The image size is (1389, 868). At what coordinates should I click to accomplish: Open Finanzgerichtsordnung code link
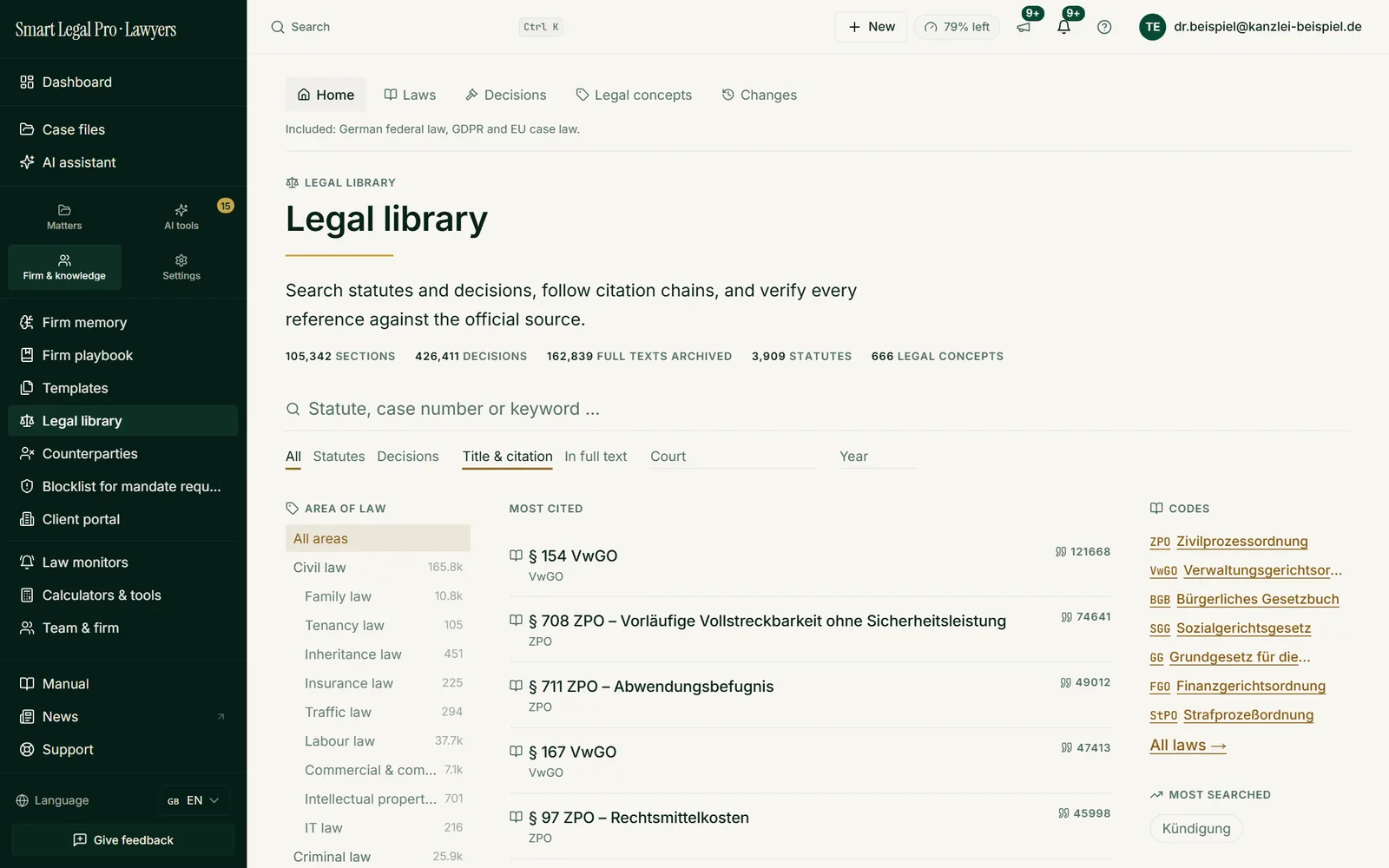point(1250,687)
